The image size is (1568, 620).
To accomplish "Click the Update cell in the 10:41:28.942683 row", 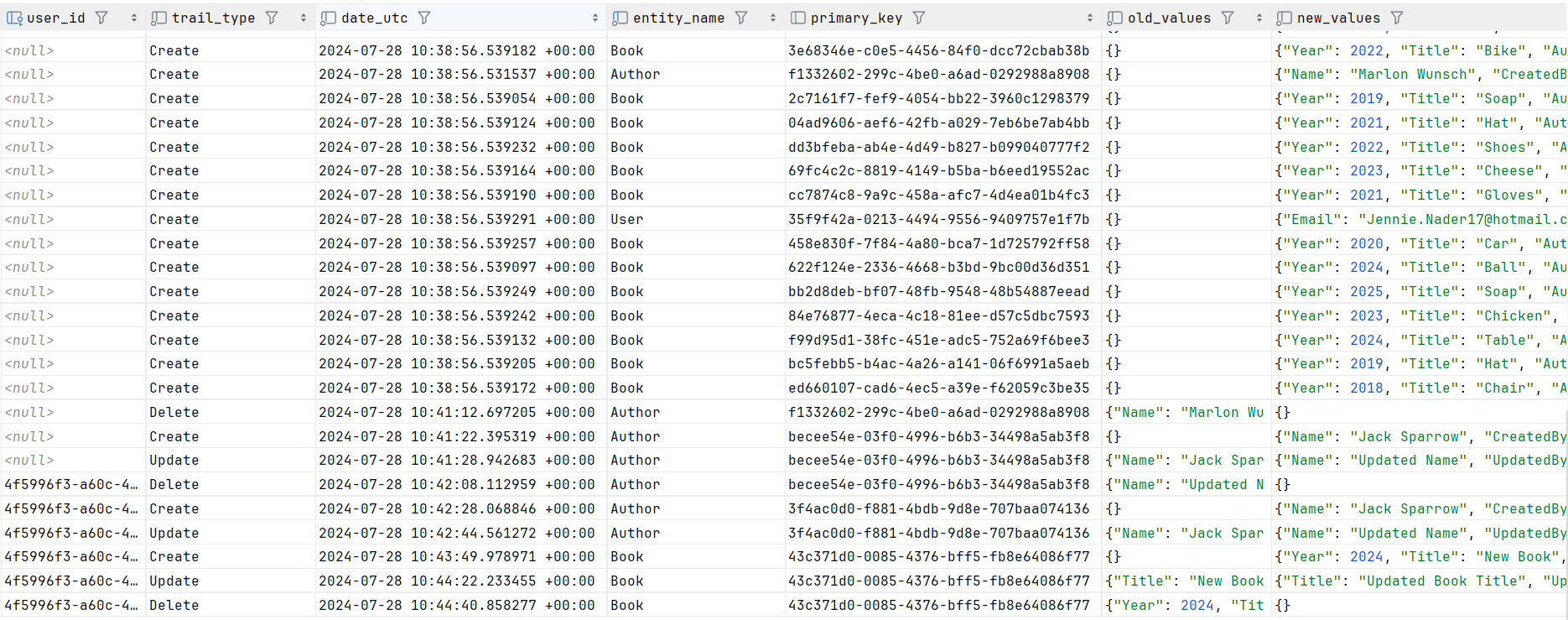I will pos(231,460).
